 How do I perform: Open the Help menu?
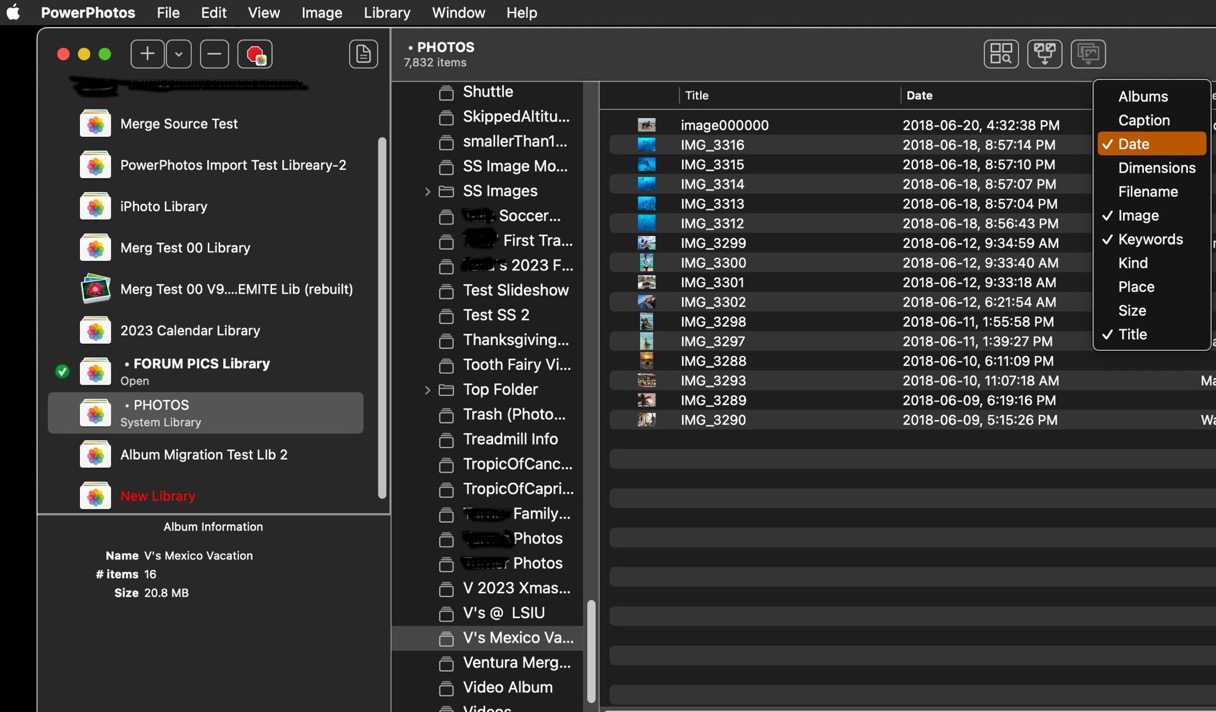[x=522, y=13]
